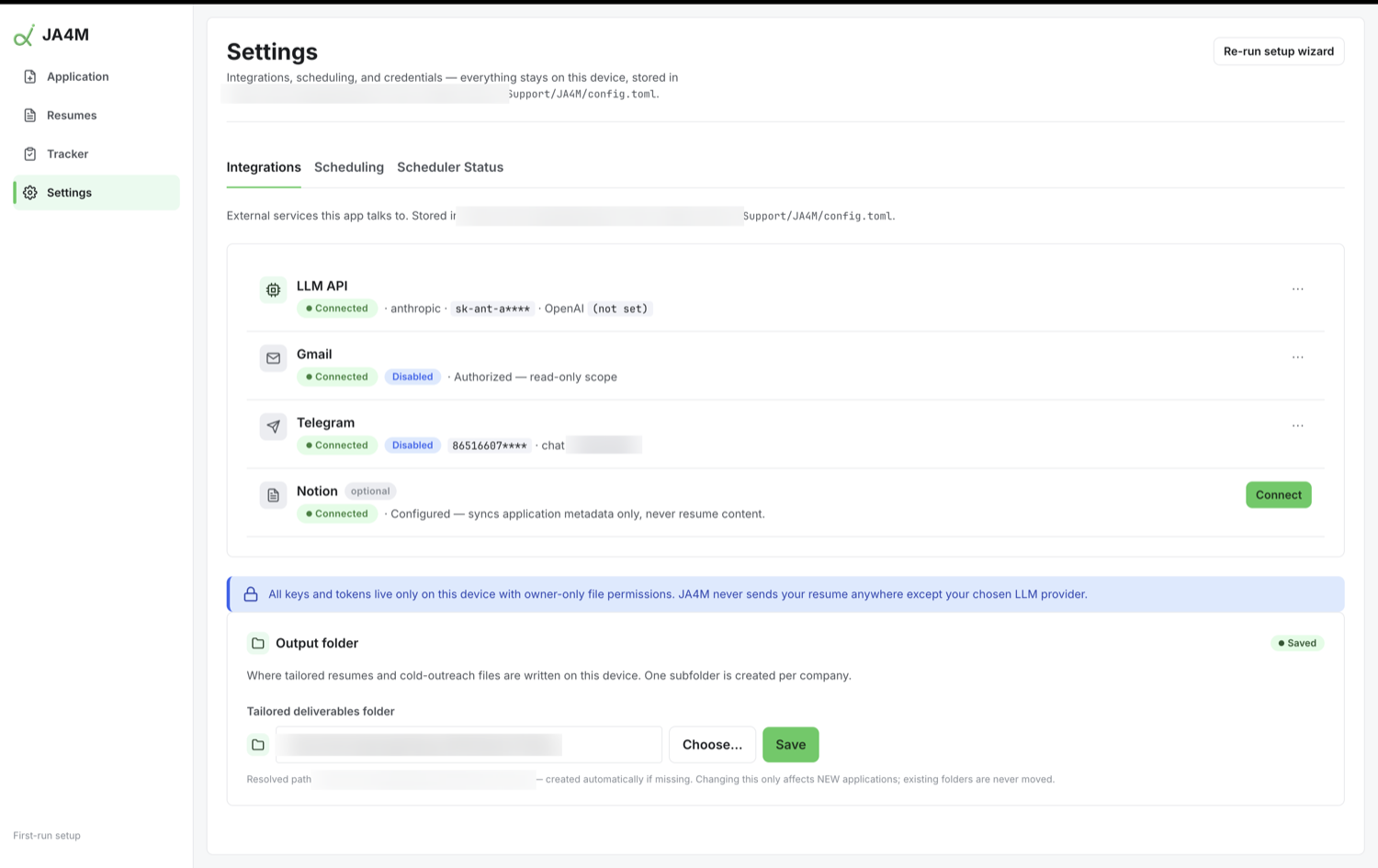Open the Application sidebar item

[96, 76]
